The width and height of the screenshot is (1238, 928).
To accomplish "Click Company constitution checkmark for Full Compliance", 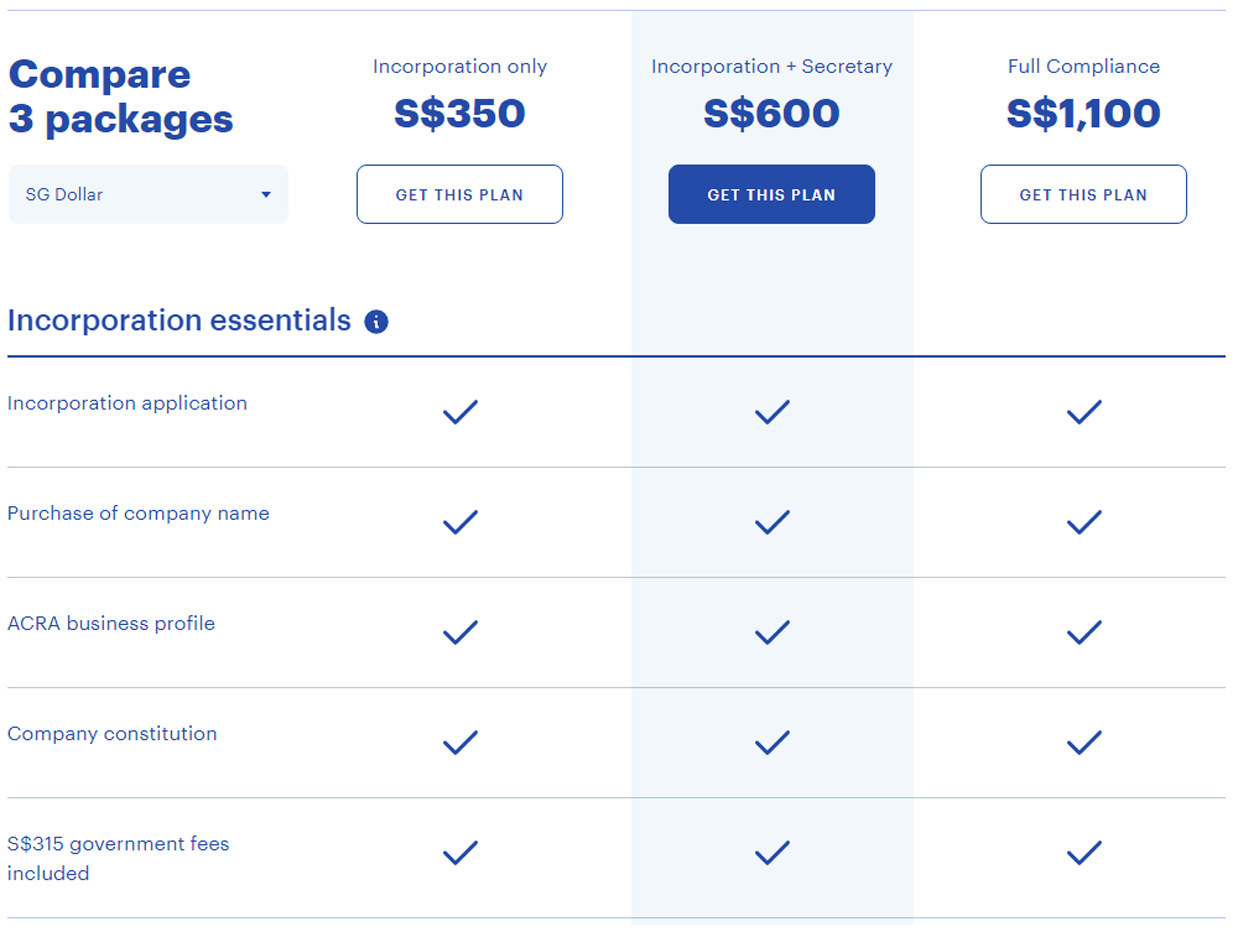I will pyautogui.click(x=1084, y=742).
